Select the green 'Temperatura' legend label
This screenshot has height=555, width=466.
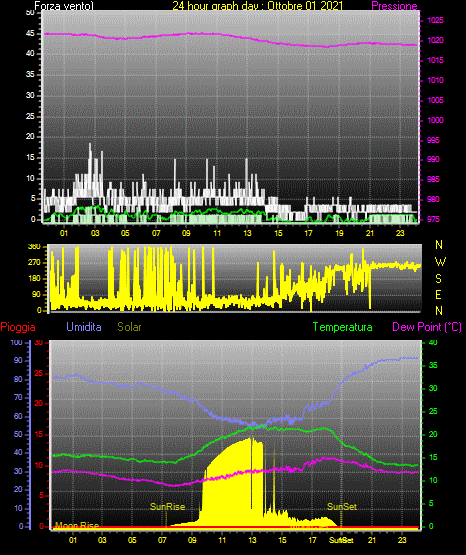point(342,327)
